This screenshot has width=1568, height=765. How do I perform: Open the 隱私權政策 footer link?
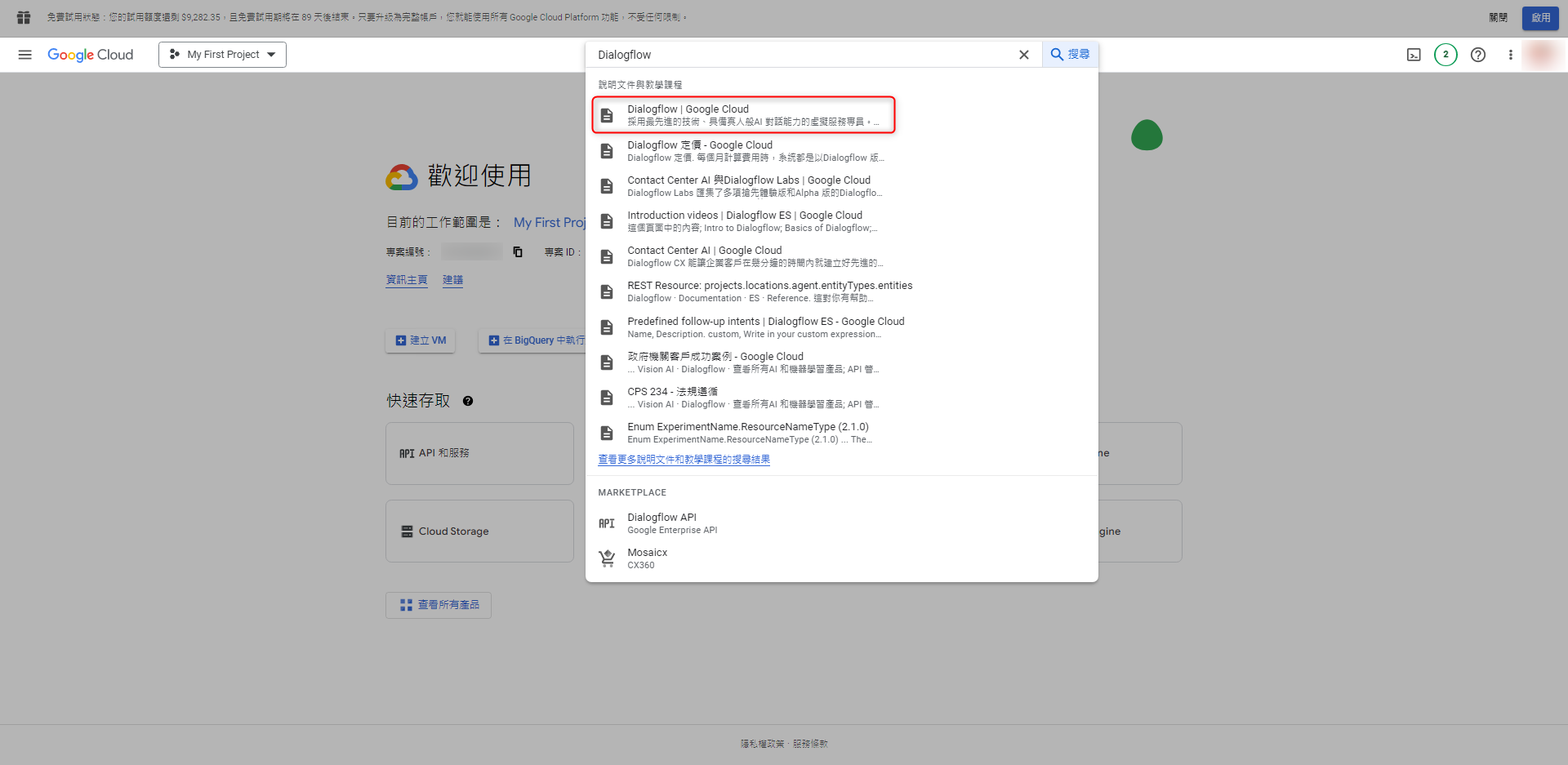coord(762,744)
